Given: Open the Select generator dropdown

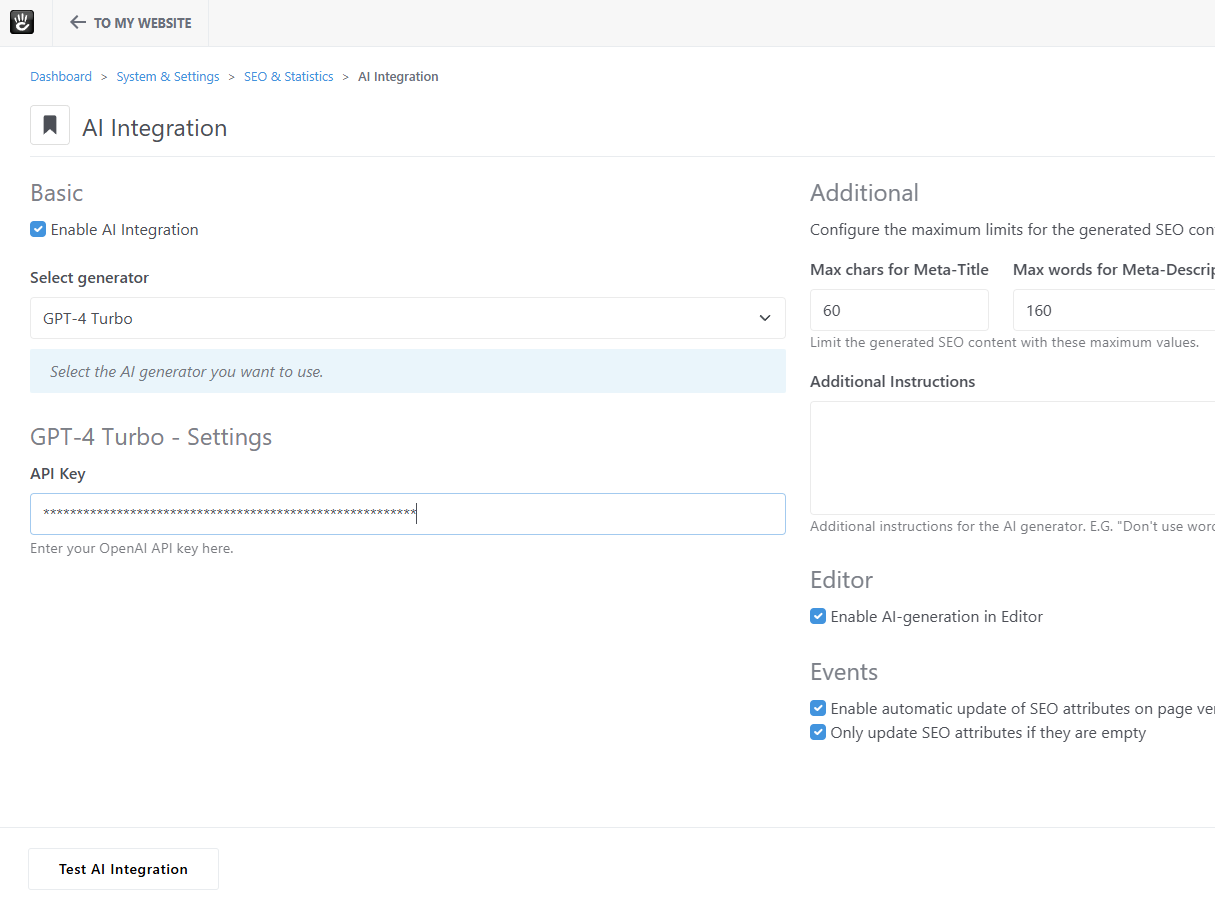Looking at the screenshot, I should [x=400, y=318].
